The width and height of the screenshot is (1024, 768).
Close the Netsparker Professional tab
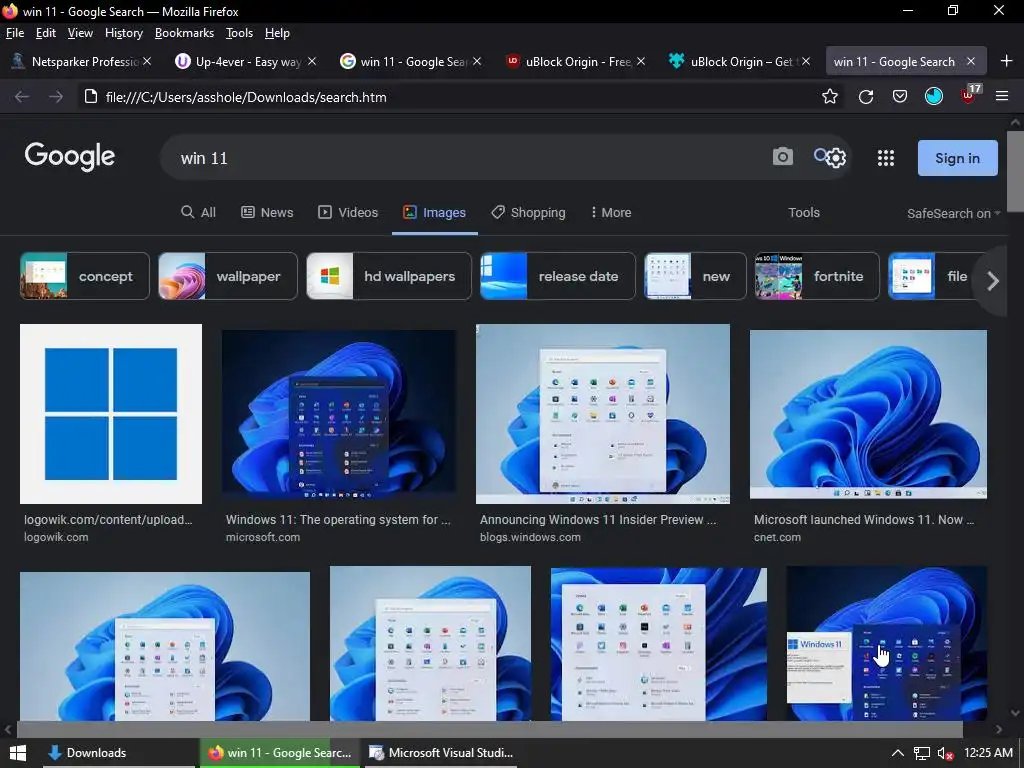tap(147, 61)
